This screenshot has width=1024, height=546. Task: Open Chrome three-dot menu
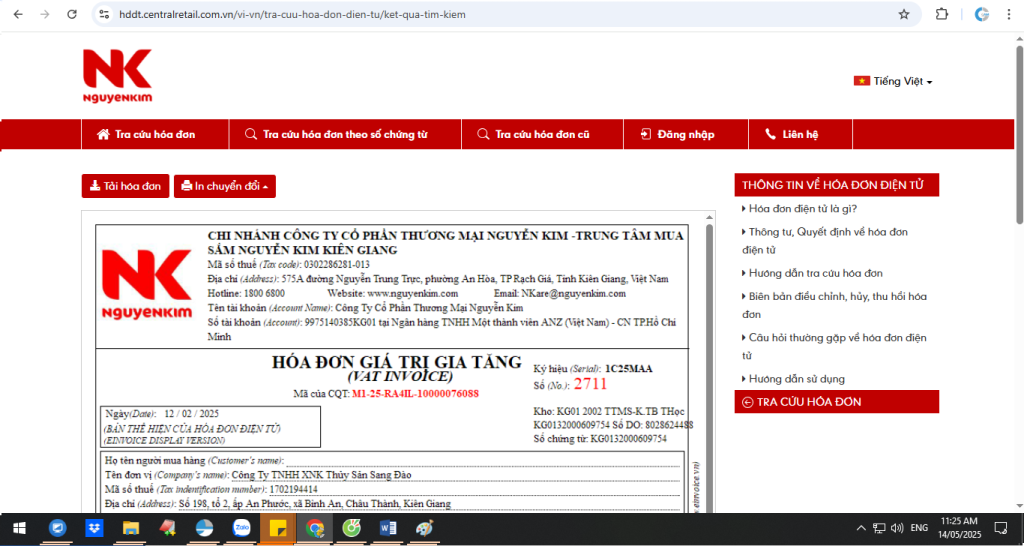1009,14
